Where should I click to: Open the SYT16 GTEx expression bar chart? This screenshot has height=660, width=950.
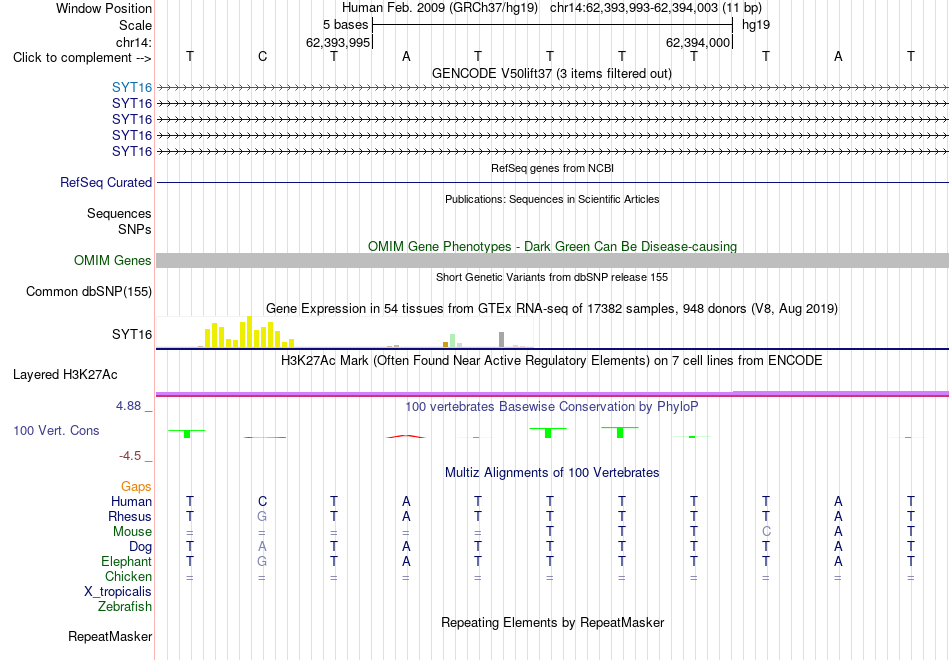345,332
